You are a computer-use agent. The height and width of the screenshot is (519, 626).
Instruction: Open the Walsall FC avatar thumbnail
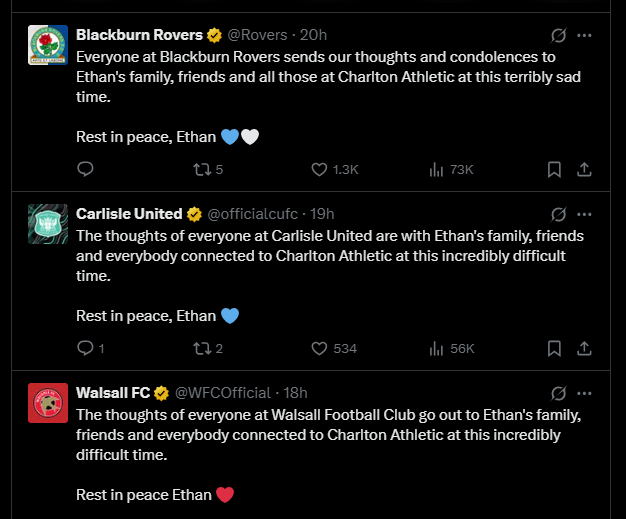coord(48,403)
